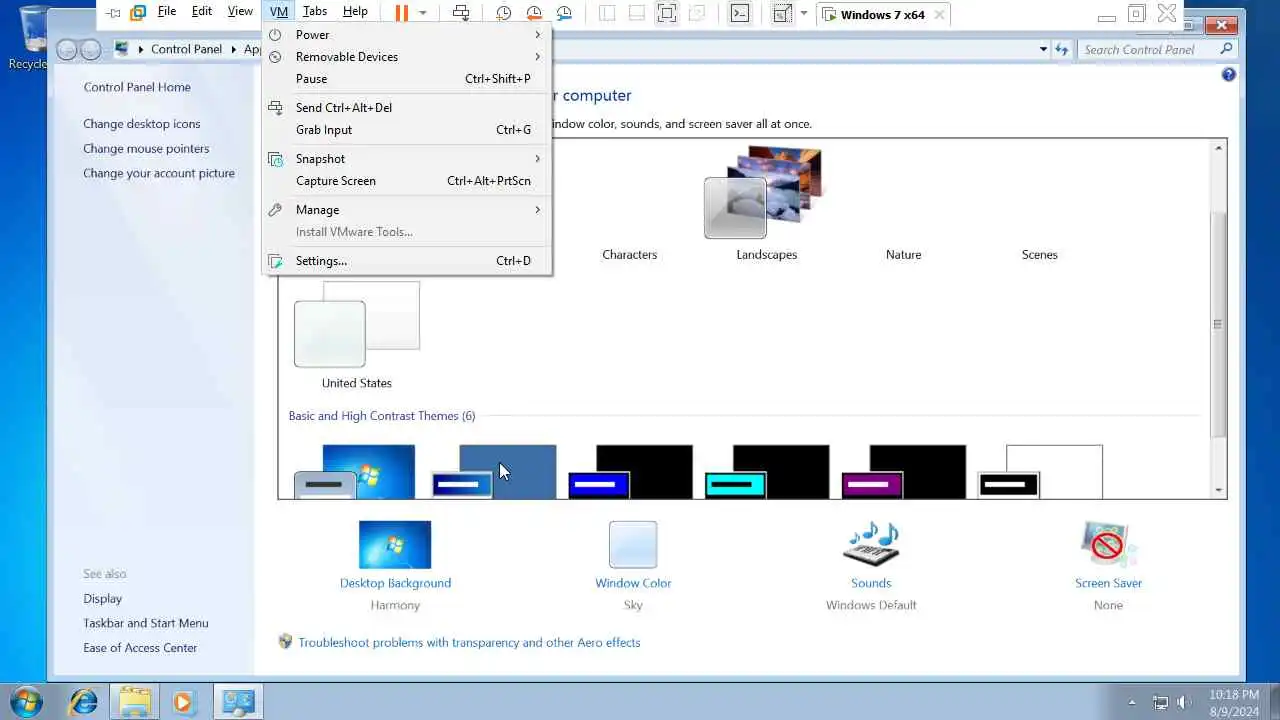Click Revert to Snapshot toolbar icon
Viewport: 1280px width, 720px height.
(x=534, y=13)
